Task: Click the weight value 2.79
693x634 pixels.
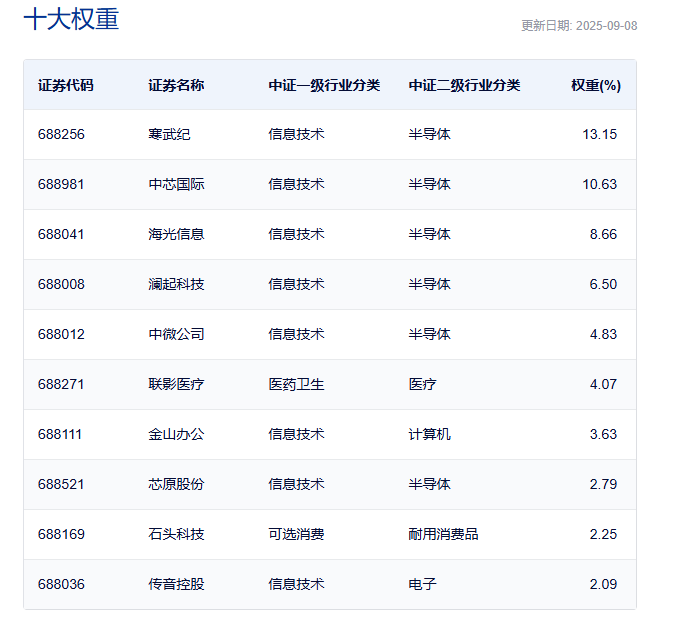Action: (603, 484)
